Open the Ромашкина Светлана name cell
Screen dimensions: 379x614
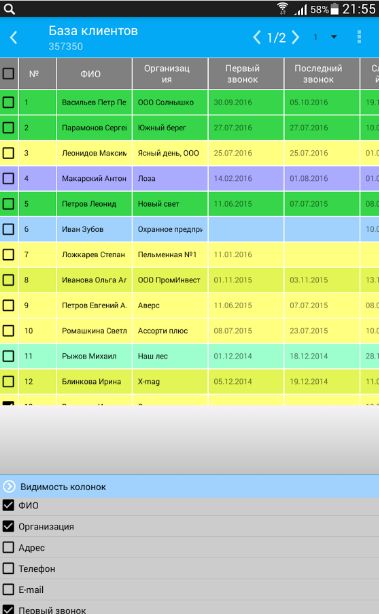pyautogui.click(x=94, y=330)
